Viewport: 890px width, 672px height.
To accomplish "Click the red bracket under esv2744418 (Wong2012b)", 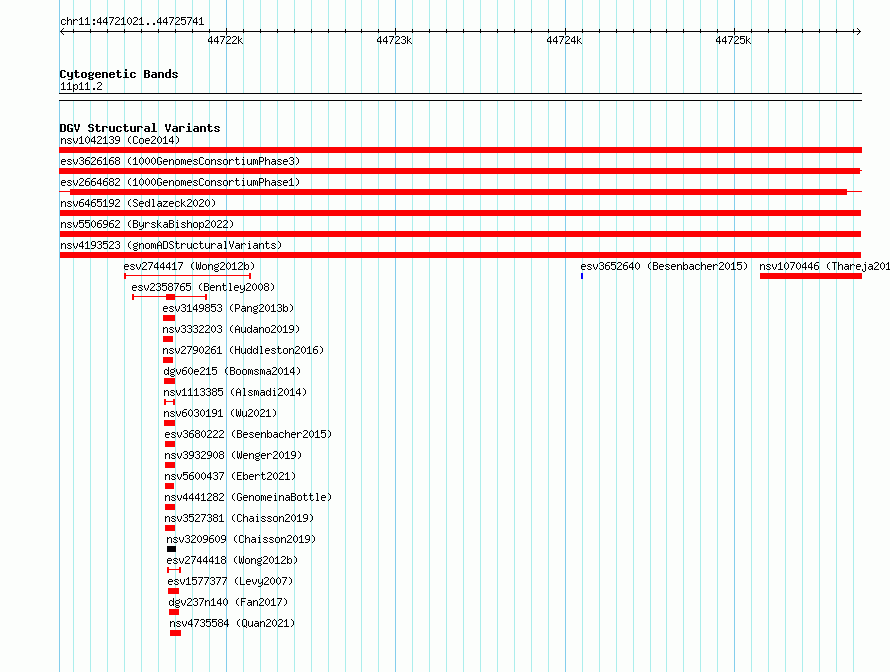I will 174,570.
